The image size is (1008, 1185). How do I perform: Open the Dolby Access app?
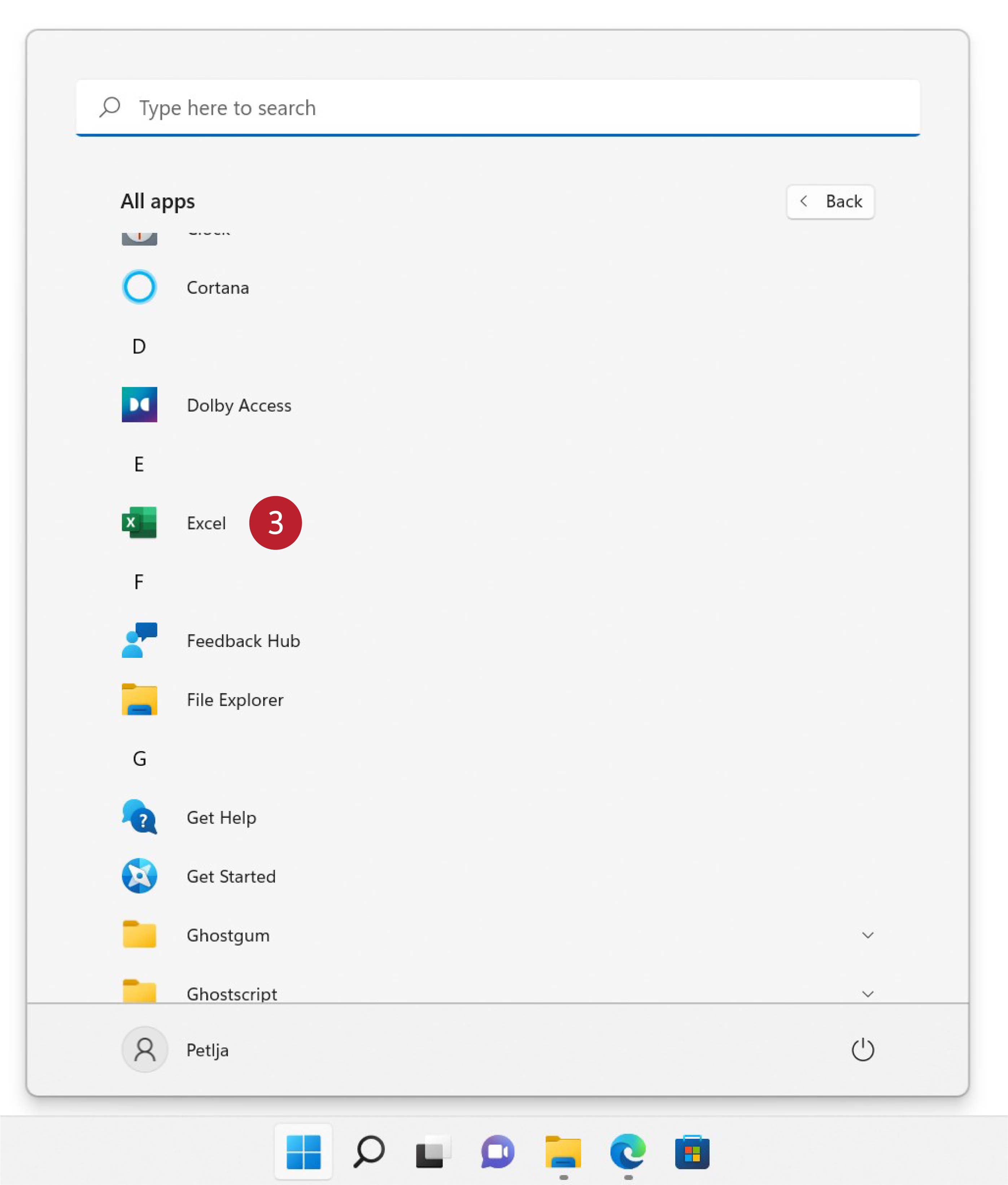pyautogui.click(x=238, y=405)
